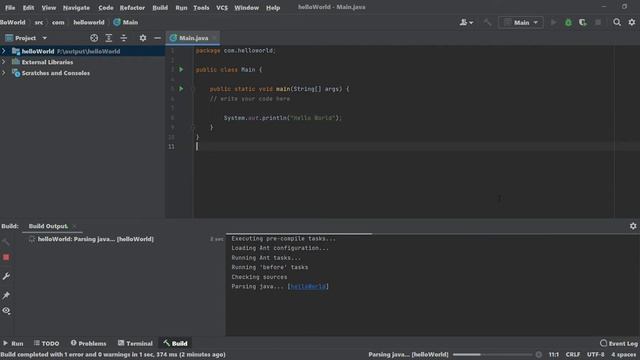The height and width of the screenshot is (360, 640).
Task: Click the CRLF line separator selector
Action: pos(572,355)
